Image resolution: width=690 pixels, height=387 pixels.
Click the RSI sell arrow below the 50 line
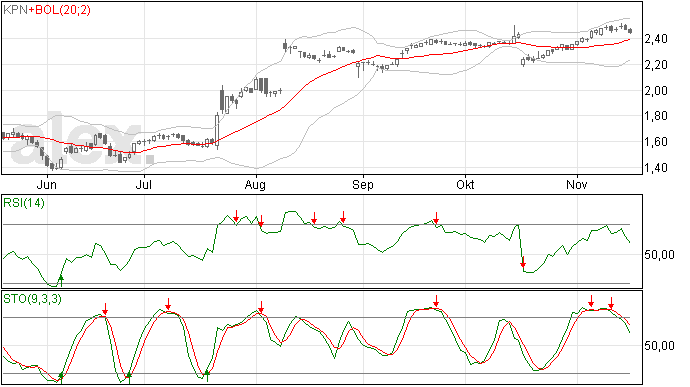523,262
